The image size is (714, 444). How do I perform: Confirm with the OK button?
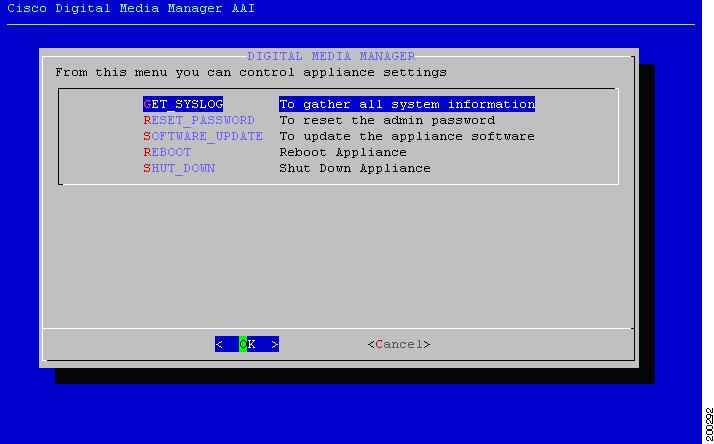[247, 344]
